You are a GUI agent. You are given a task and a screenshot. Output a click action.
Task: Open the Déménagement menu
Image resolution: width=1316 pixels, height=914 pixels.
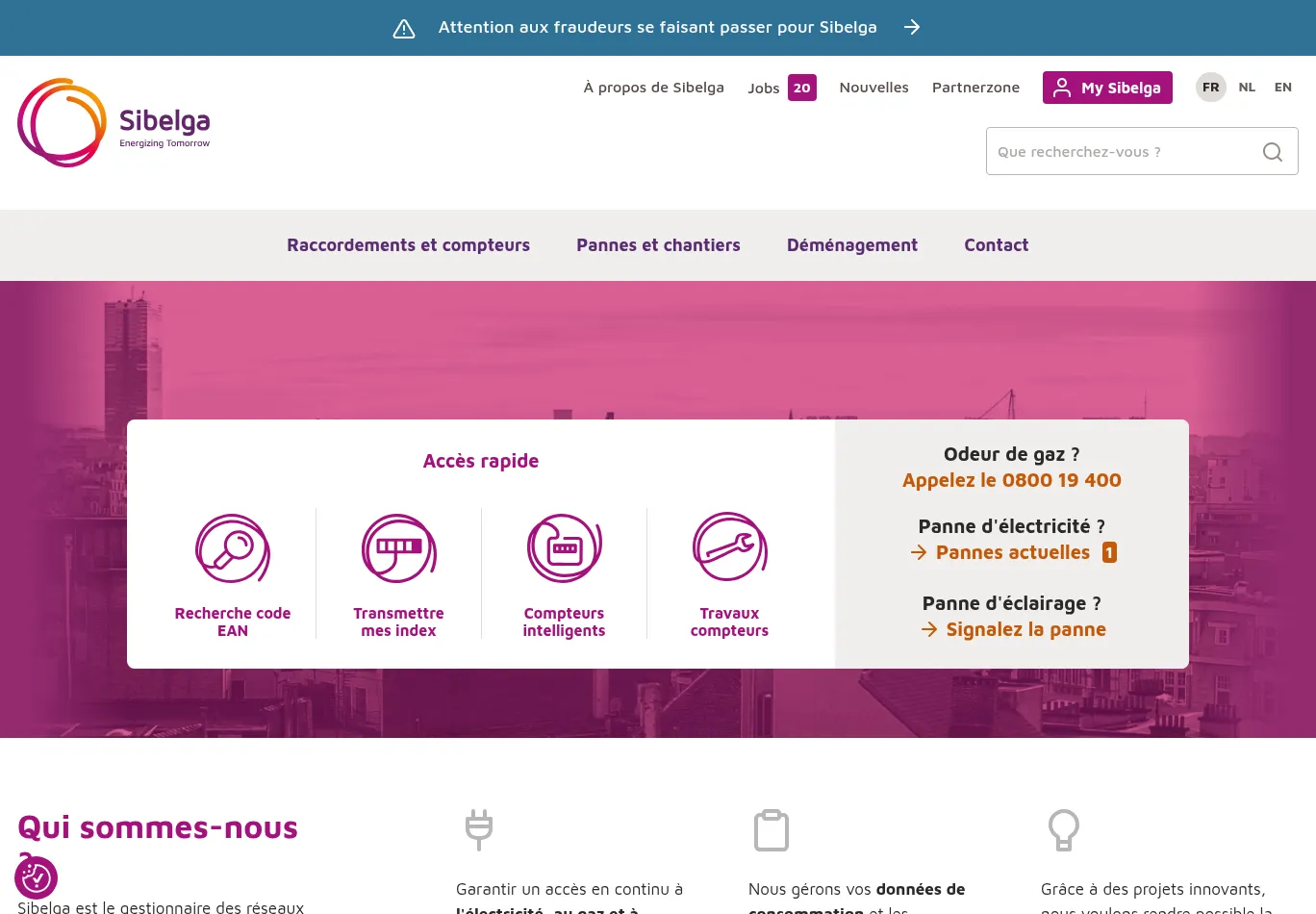click(x=851, y=245)
